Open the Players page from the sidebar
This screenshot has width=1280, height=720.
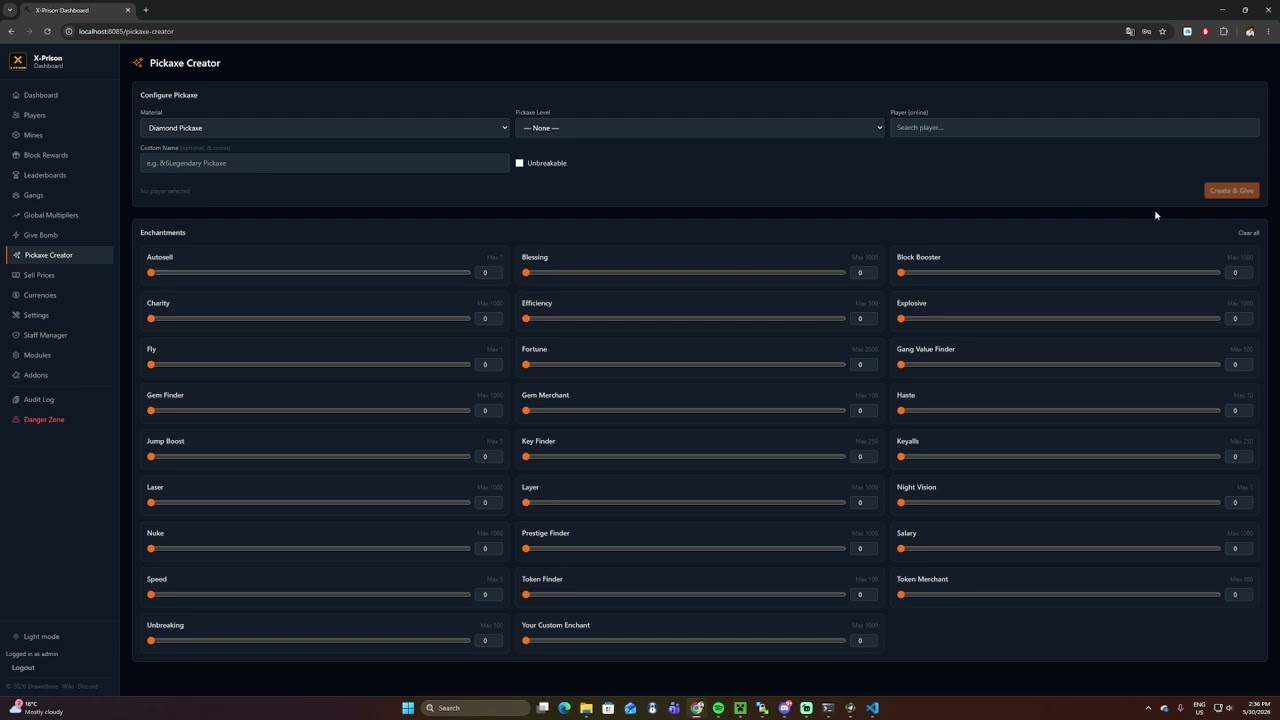(x=59, y=115)
